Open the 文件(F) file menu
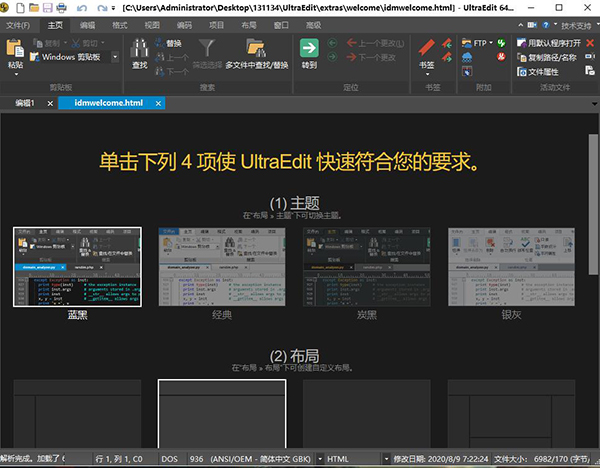Viewport: 600px width, 468px height. (x=18, y=25)
